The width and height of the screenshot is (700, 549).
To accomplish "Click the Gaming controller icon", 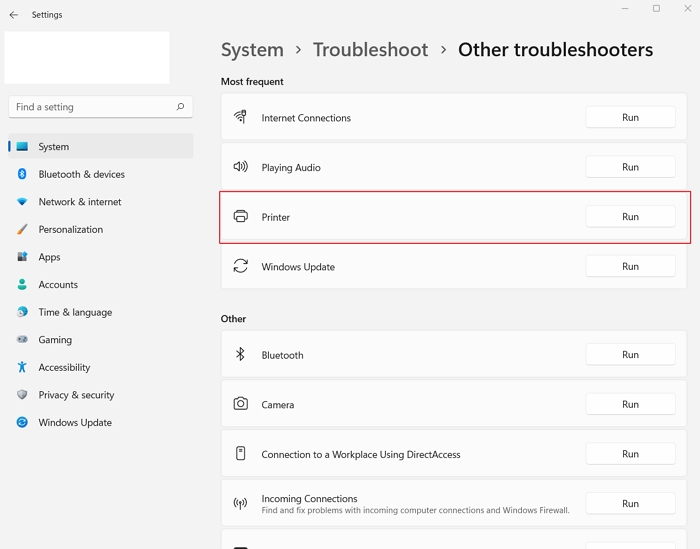I will click(22, 340).
